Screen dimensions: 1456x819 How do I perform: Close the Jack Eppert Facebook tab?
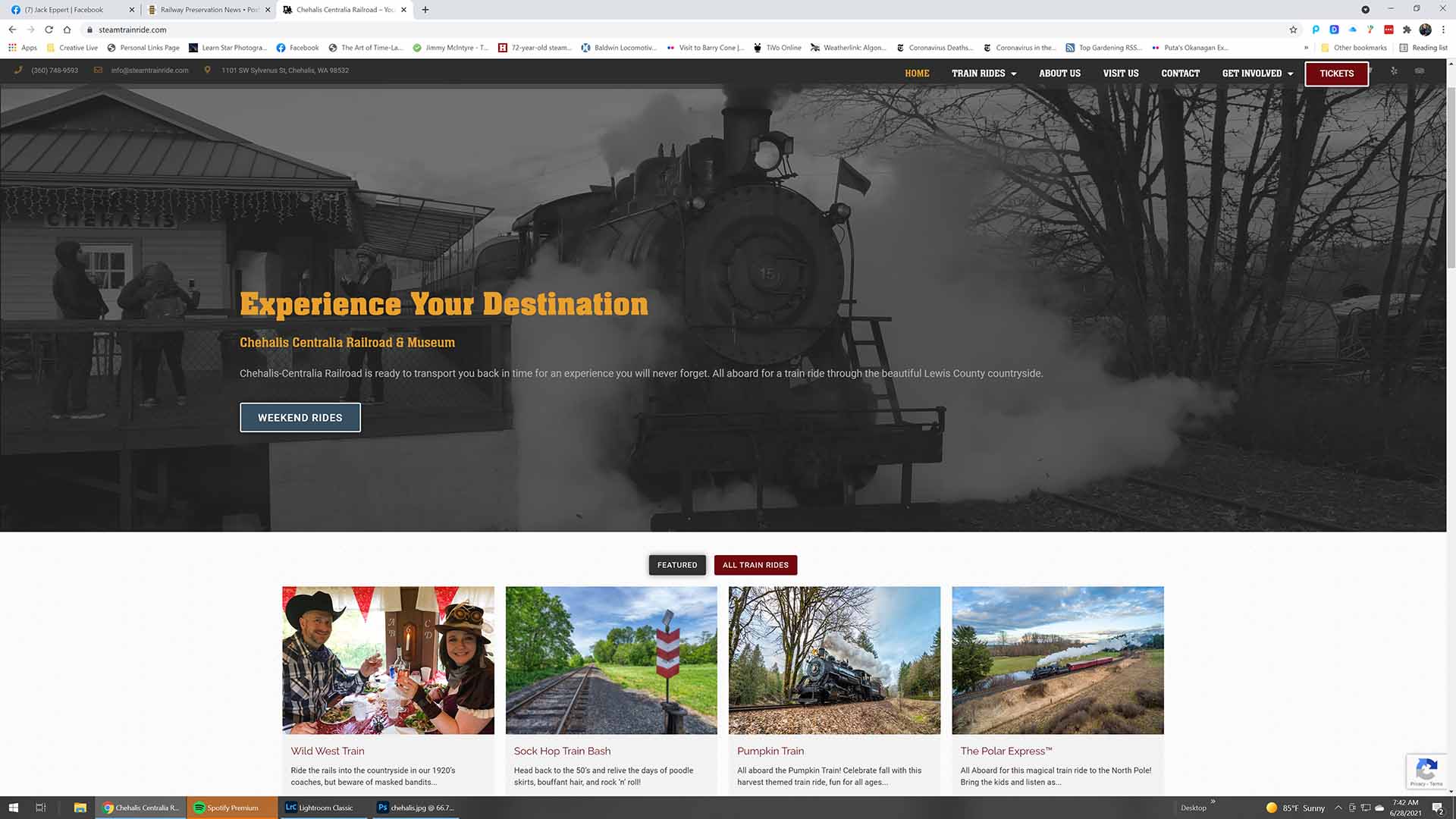131,10
